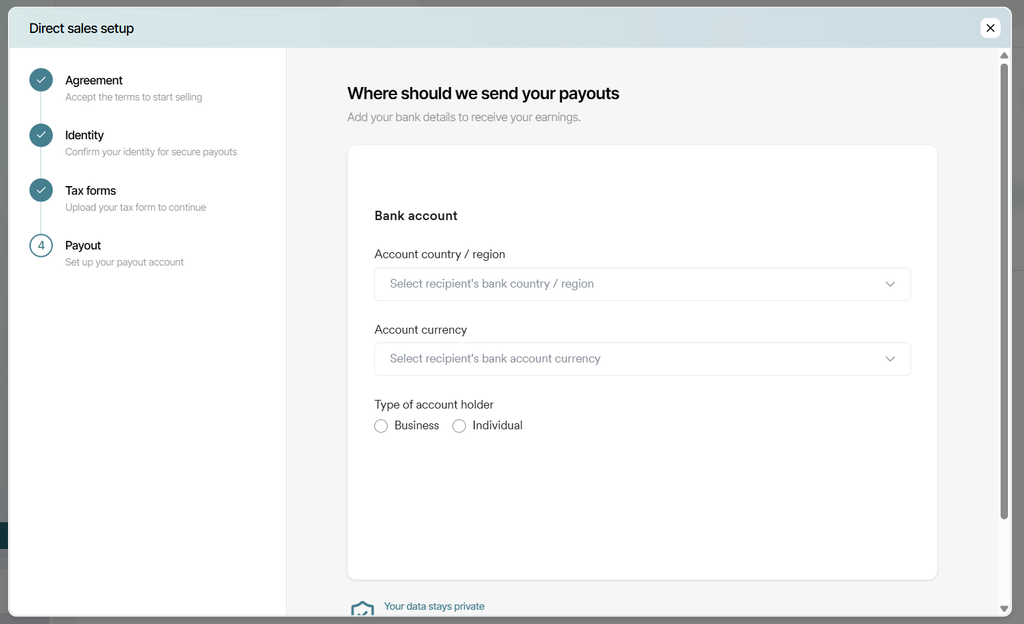
Task: Click the 'Bank account' section heading
Action: click(416, 216)
